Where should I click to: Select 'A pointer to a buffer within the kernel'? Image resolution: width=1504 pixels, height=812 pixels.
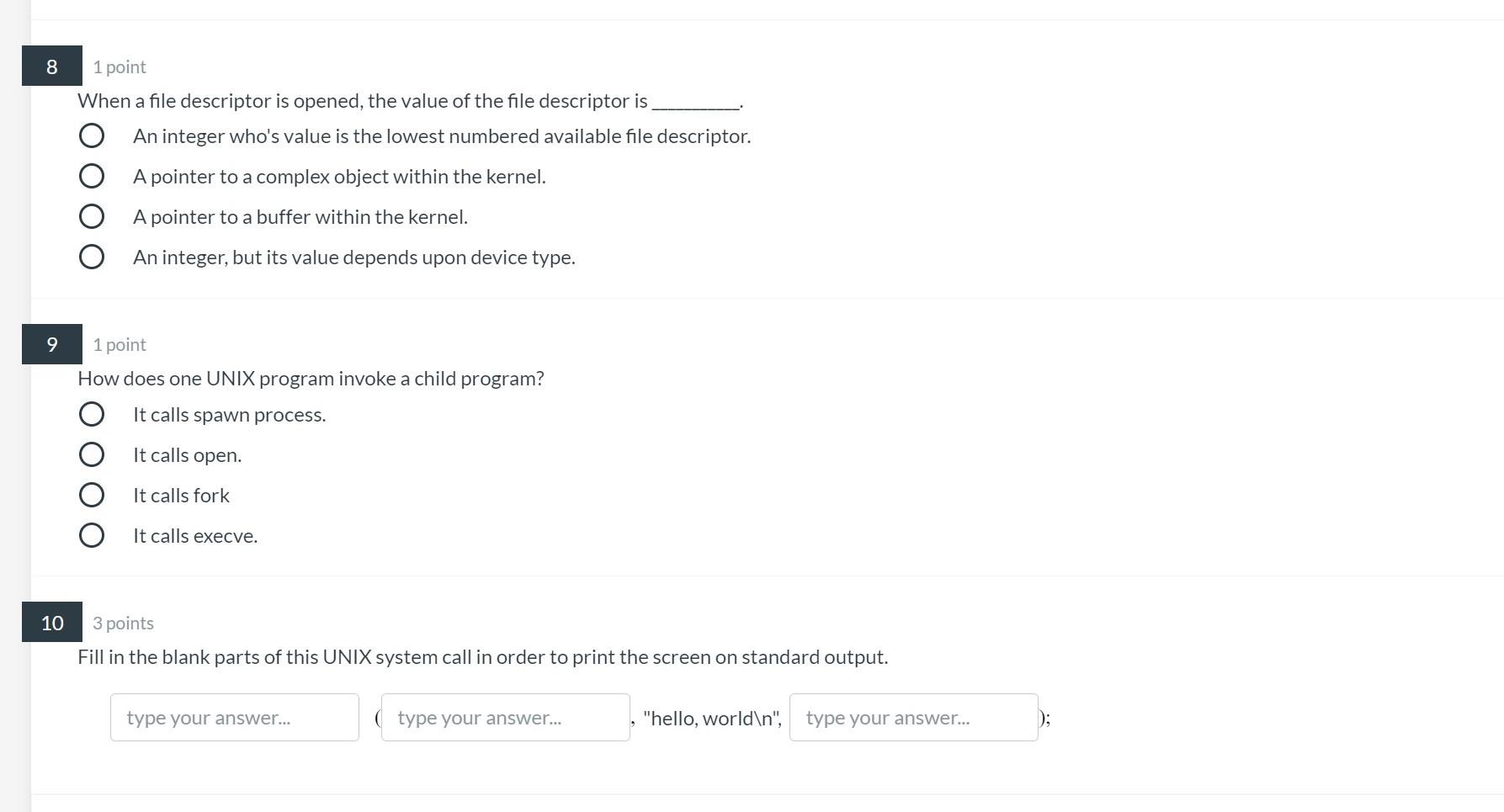coord(92,215)
